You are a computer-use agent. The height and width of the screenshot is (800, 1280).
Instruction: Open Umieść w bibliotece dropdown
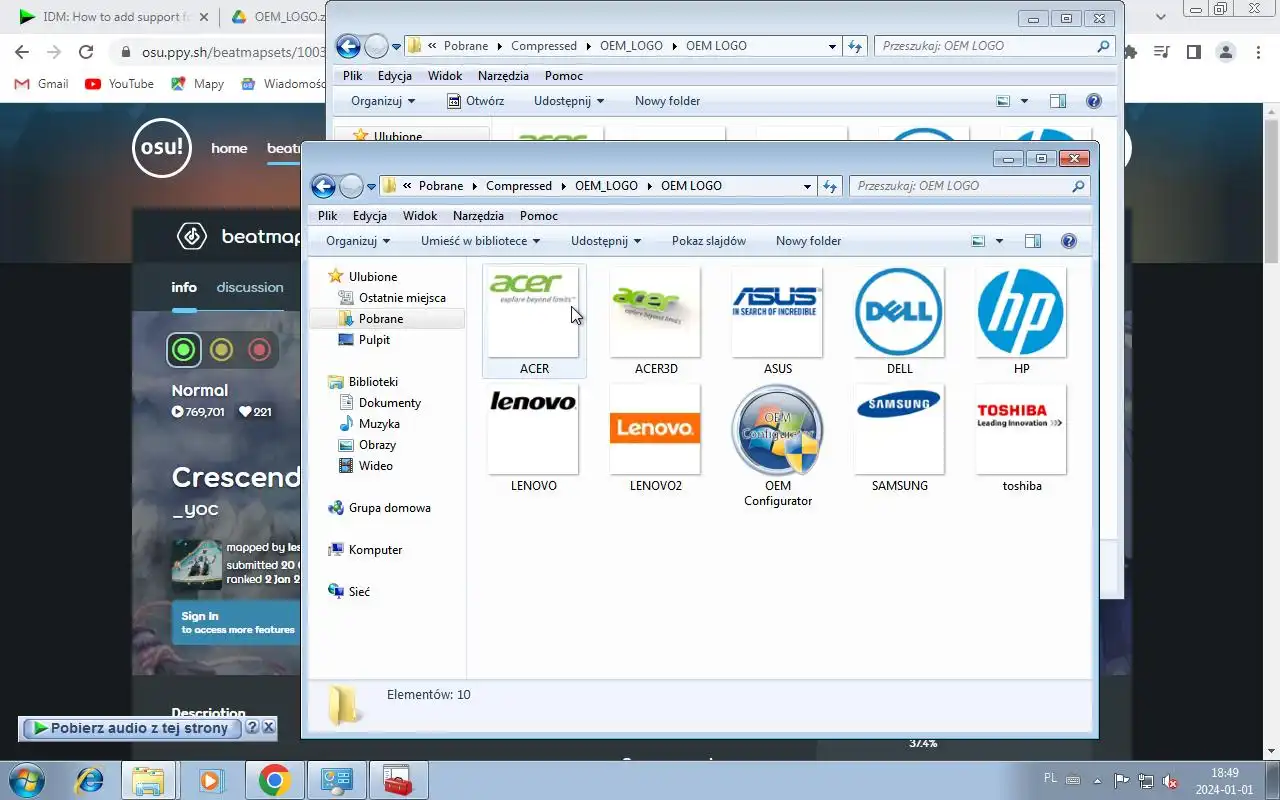480,241
